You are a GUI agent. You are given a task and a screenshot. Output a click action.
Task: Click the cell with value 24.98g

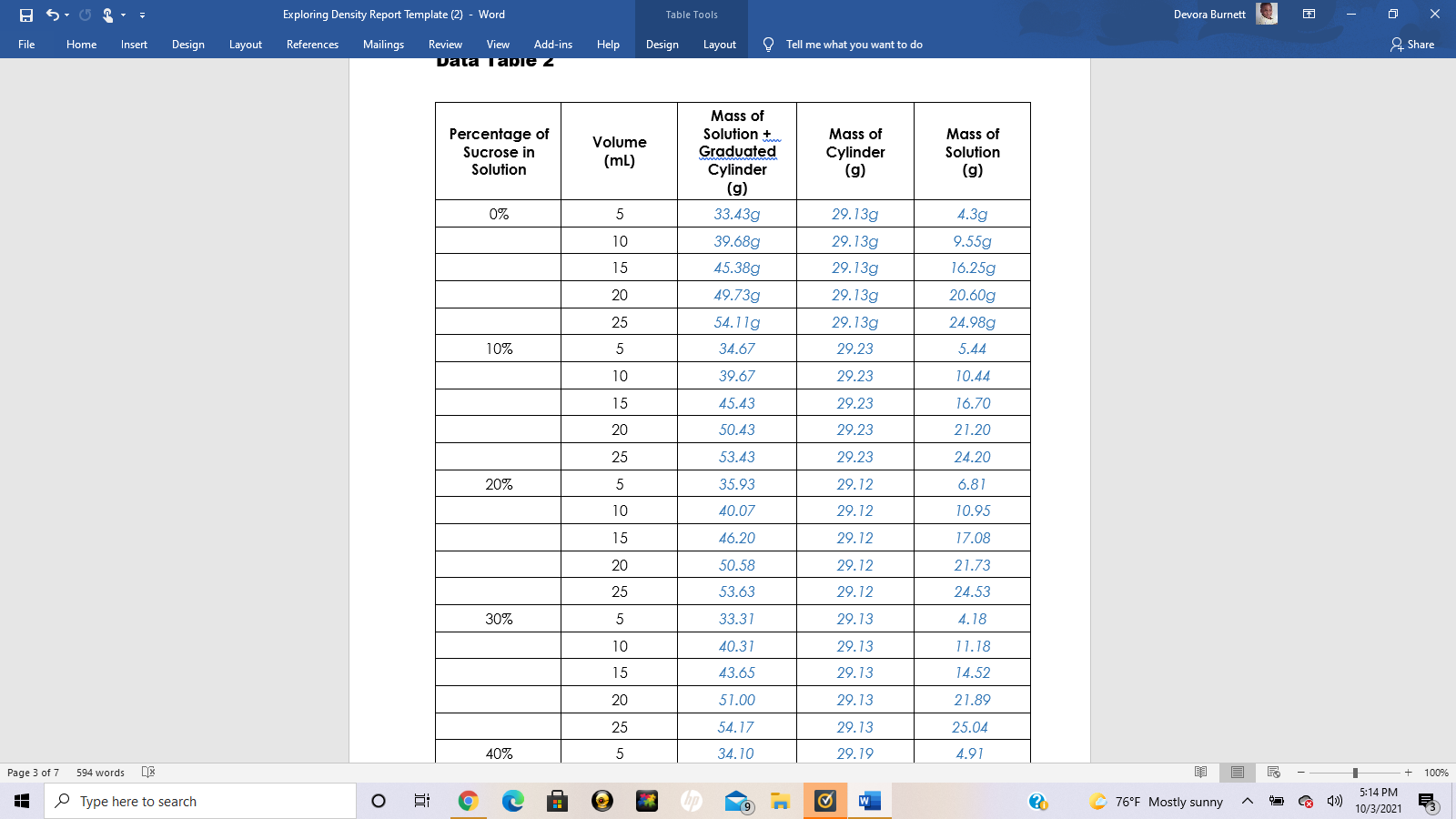click(x=972, y=322)
